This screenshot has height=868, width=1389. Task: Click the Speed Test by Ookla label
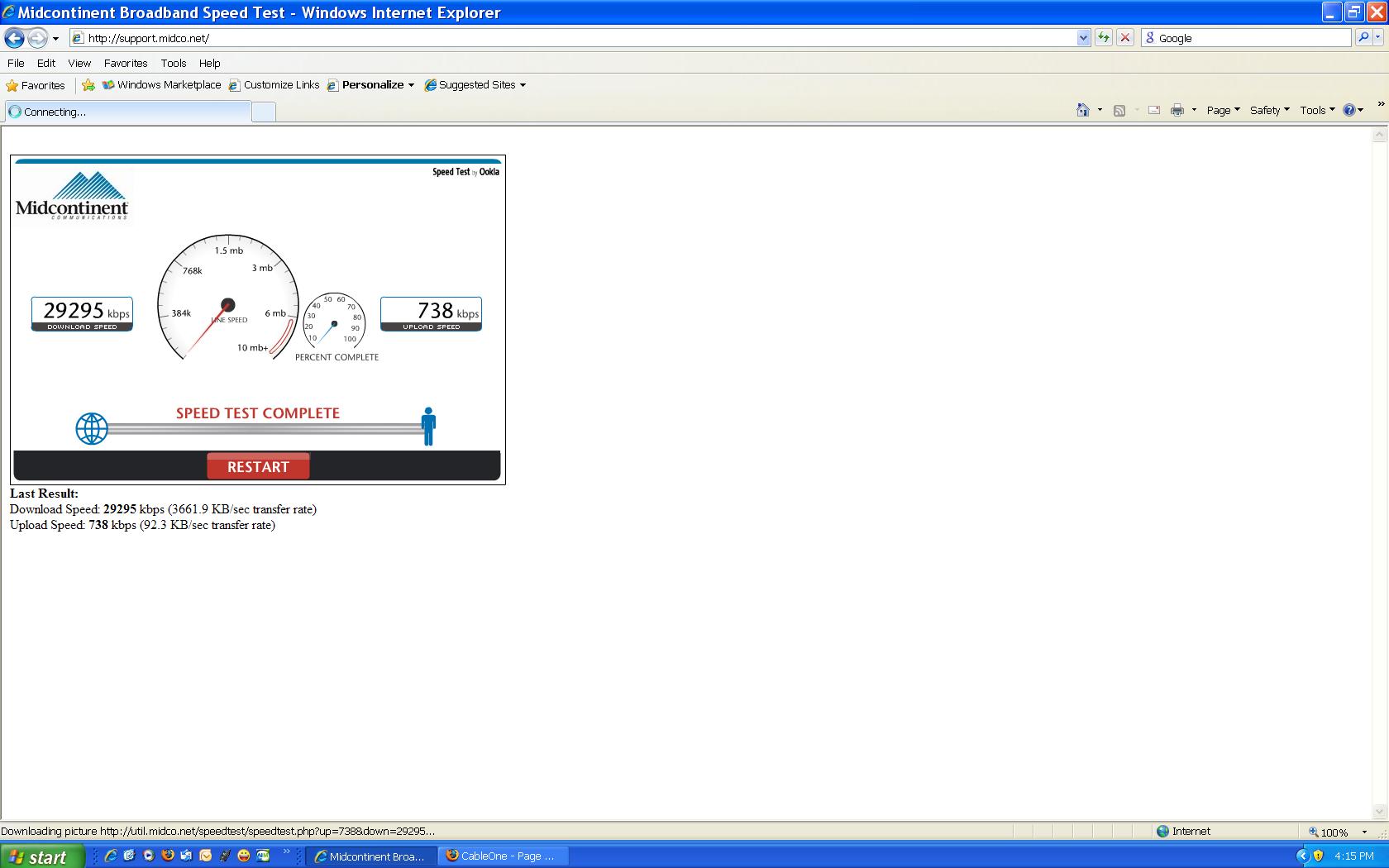point(465,172)
